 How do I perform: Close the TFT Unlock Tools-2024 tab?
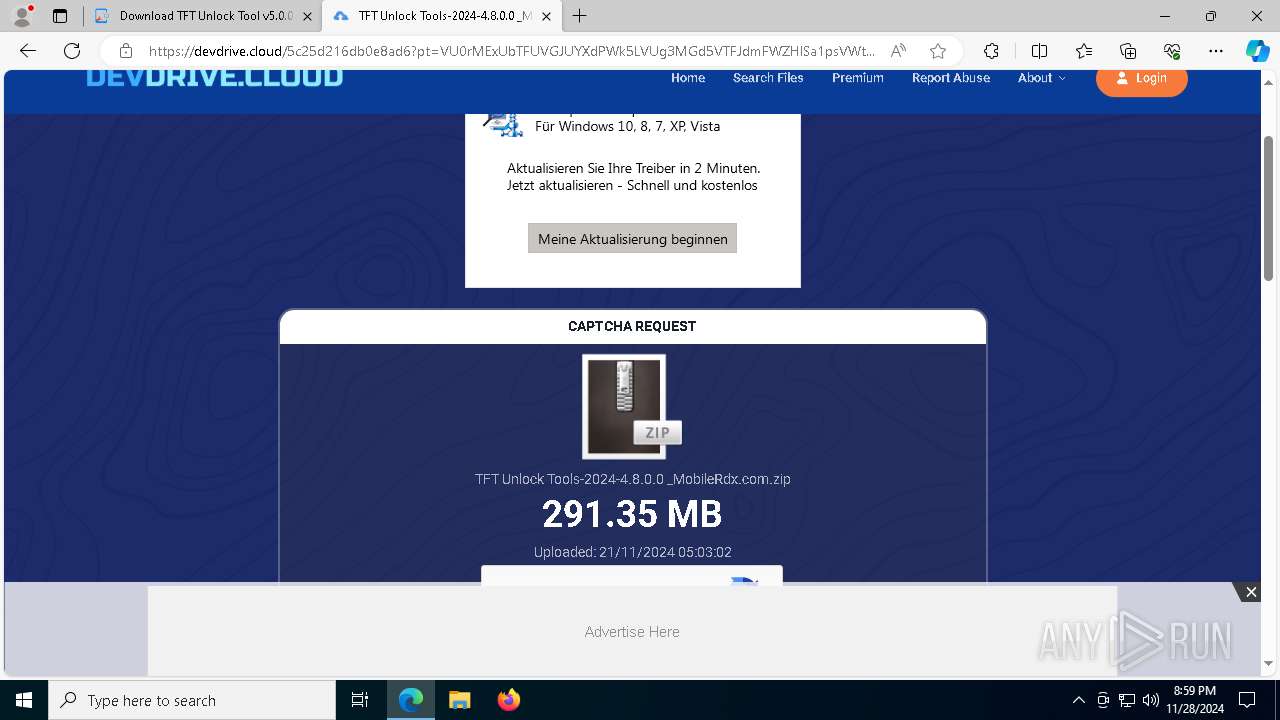tap(546, 16)
